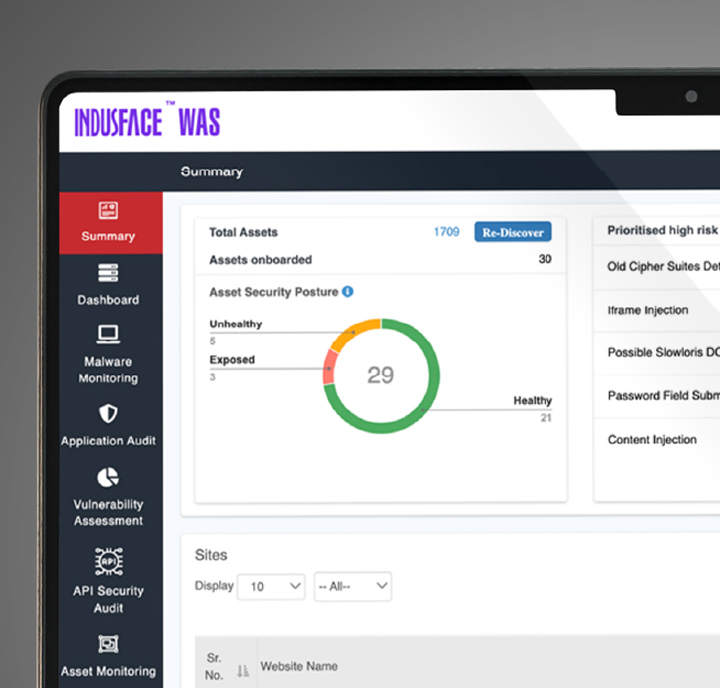This screenshot has width=720, height=688.
Task: Open the Dashboard menu label
Action: (x=108, y=300)
